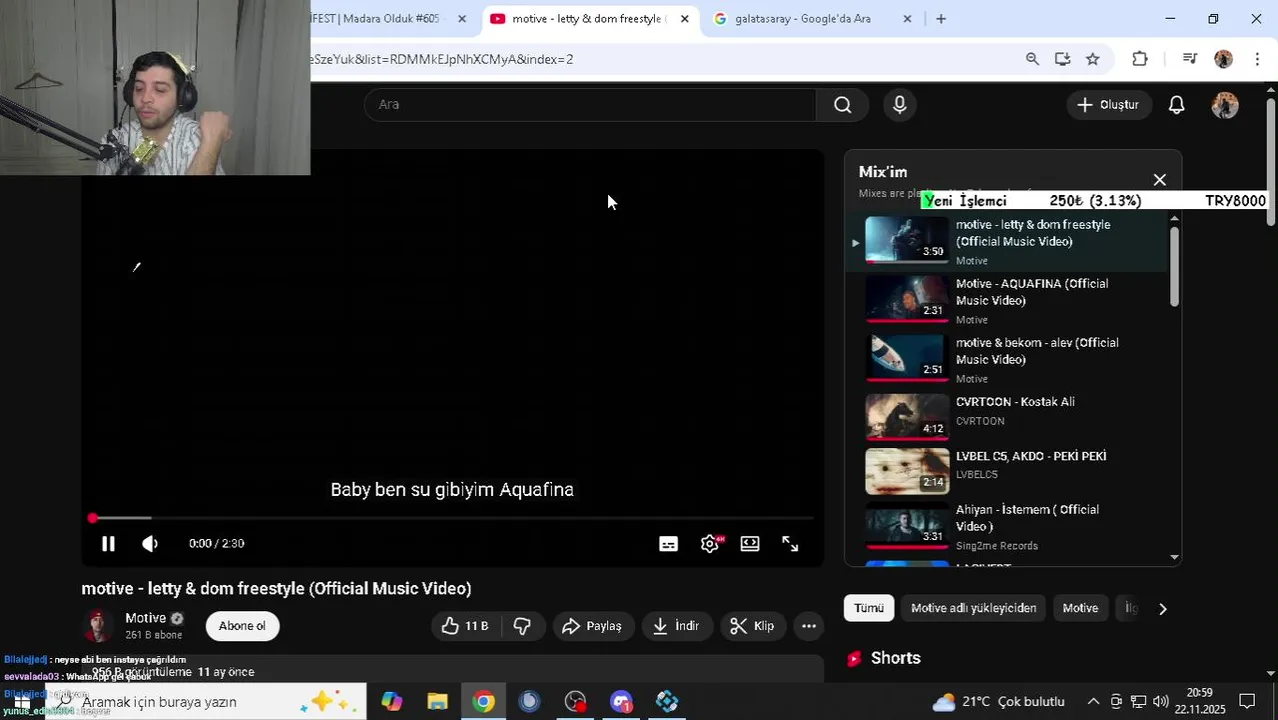
Task: Click the YouTube search field 'Ara'
Action: point(590,104)
